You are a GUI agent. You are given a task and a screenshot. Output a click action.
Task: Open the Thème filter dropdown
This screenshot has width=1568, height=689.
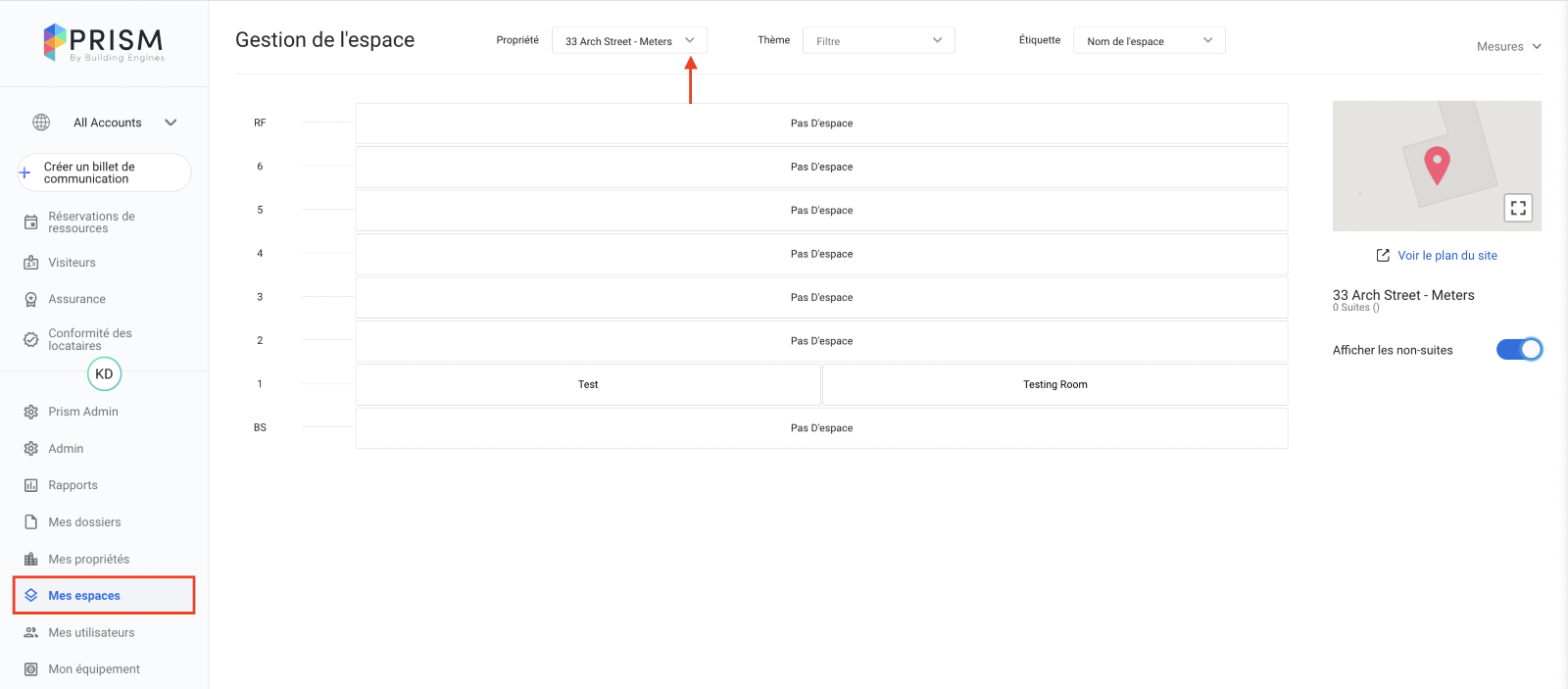(x=878, y=41)
